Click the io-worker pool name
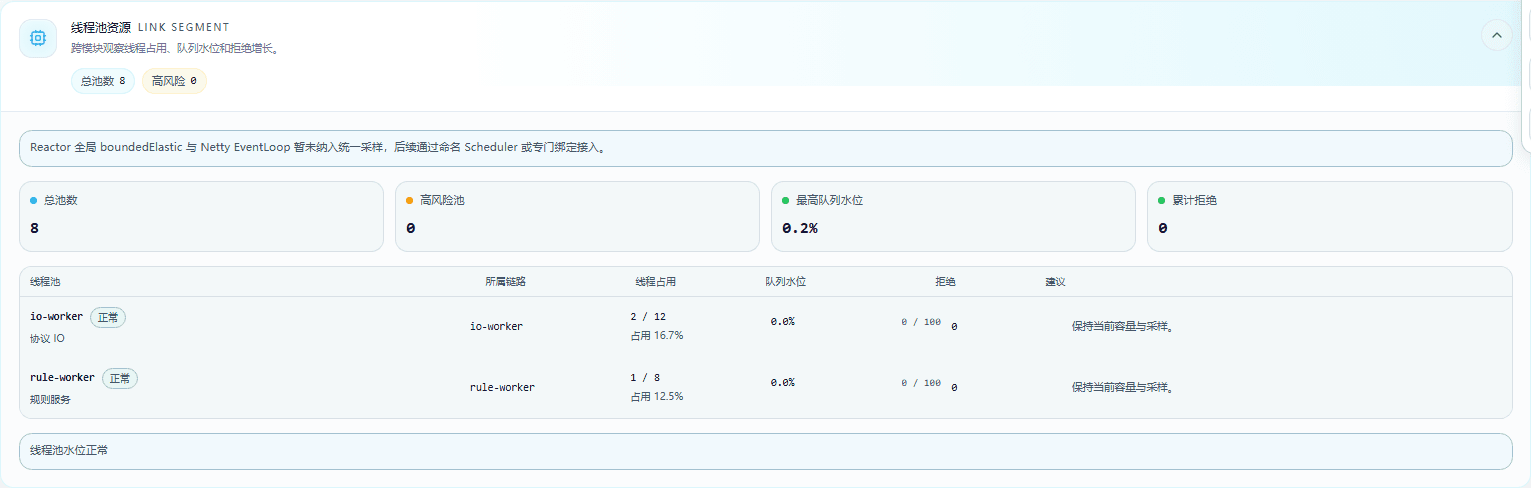 57,317
